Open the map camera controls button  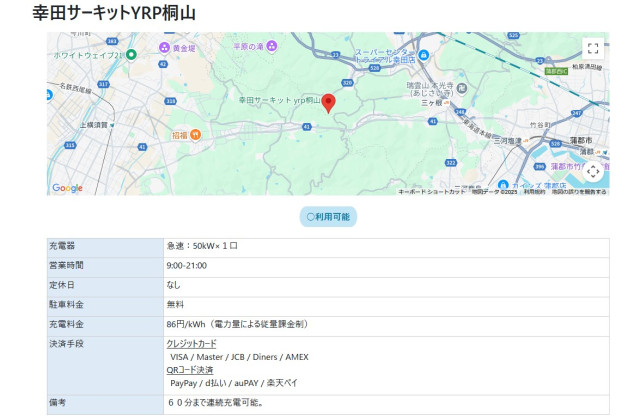[593, 171]
